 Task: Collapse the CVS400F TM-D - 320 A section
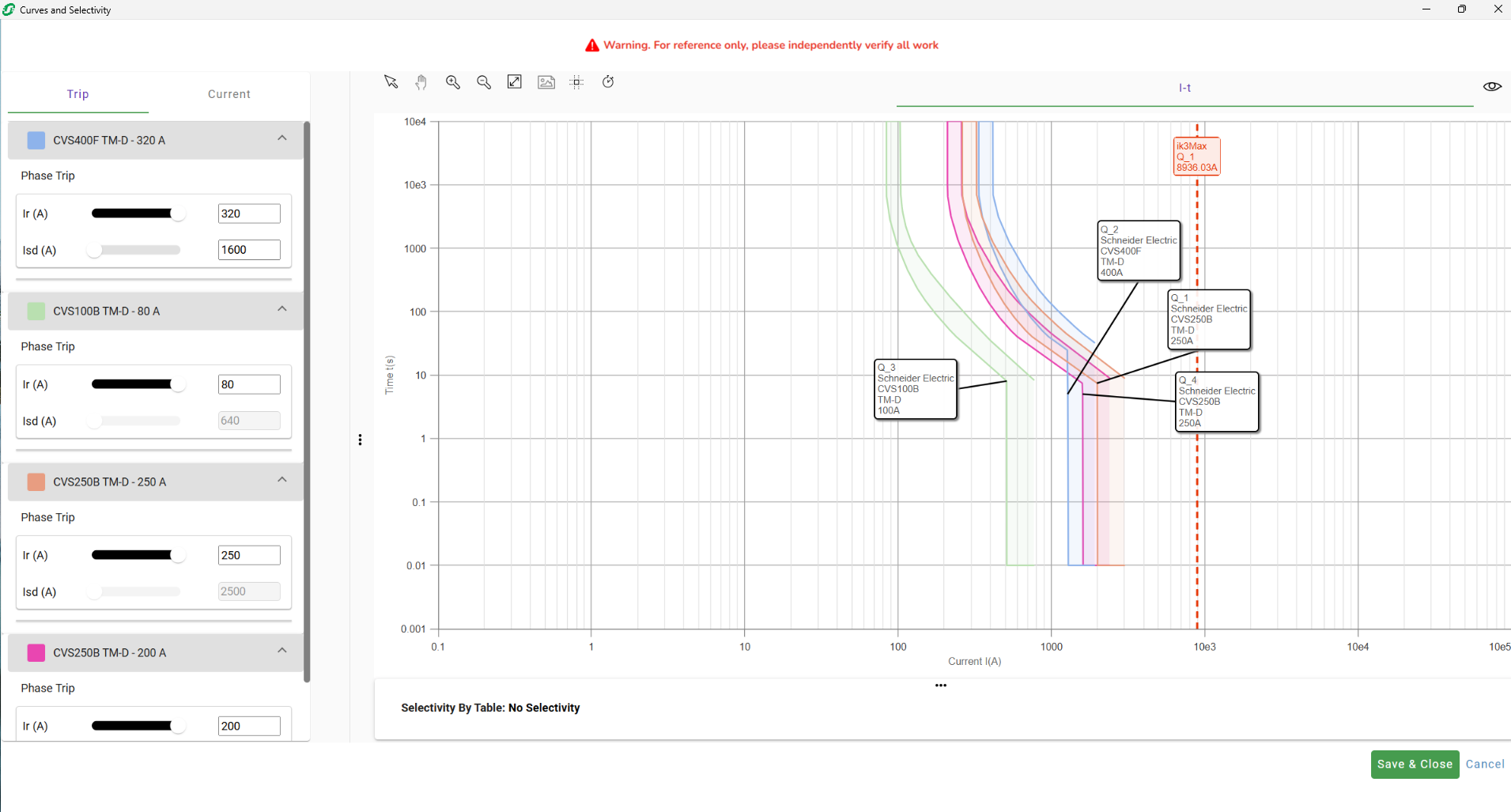click(x=282, y=138)
